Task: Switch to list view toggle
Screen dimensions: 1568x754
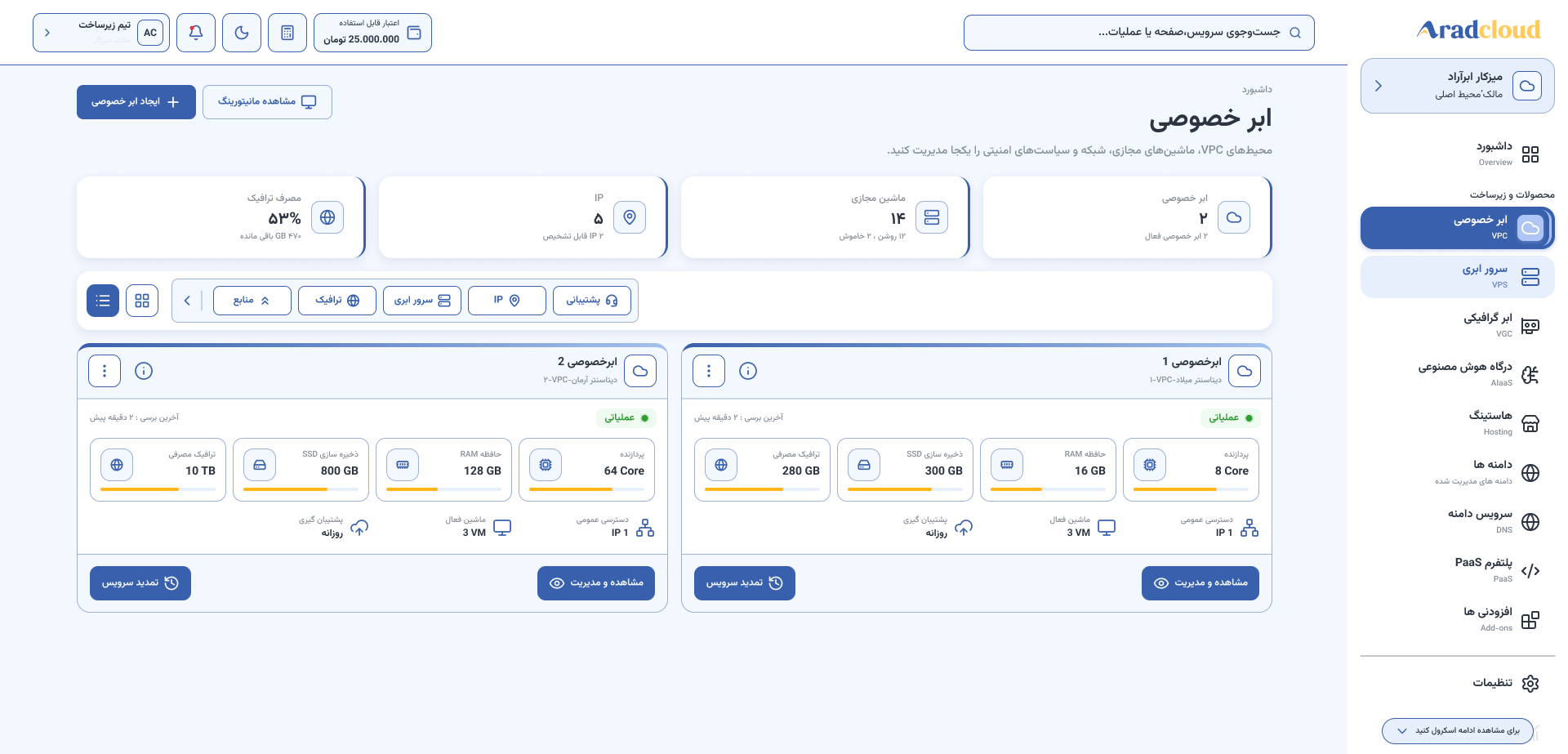Action: [103, 301]
